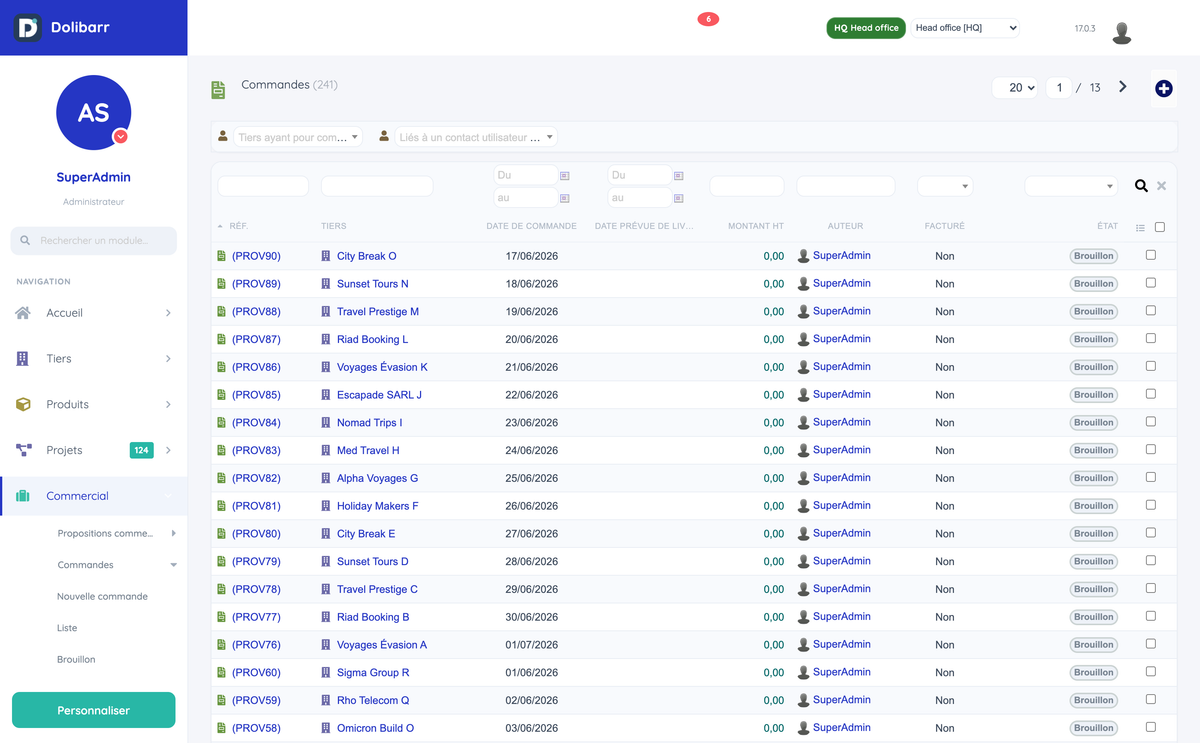Image resolution: width=1200 pixels, height=743 pixels.
Task: Click the Dolibarr logo icon
Action: pyautogui.click(x=28, y=27)
